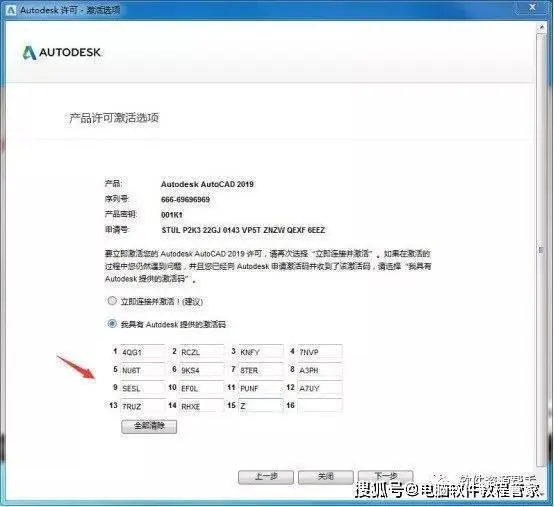Screen dimensions: 554x507
Task: Click the 申请号 label
Action: (x=117, y=230)
